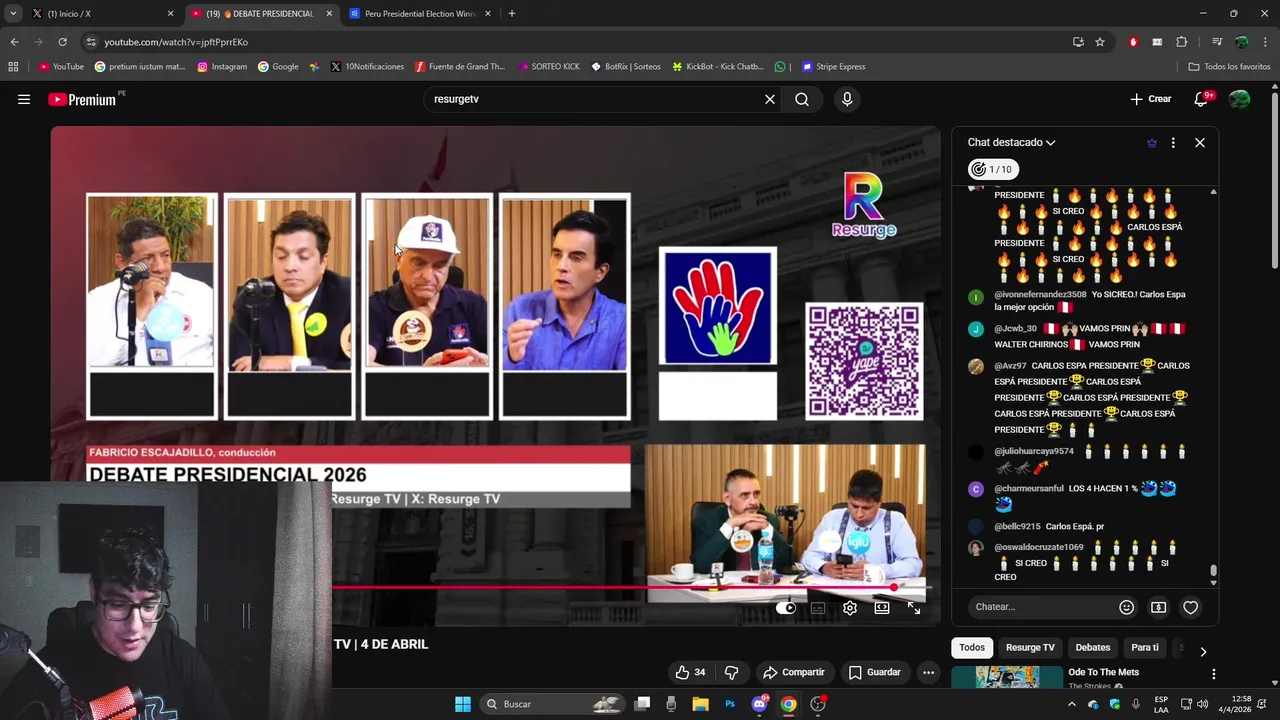Select the Debates filter chip
1280x720 pixels.
[1092, 648]
